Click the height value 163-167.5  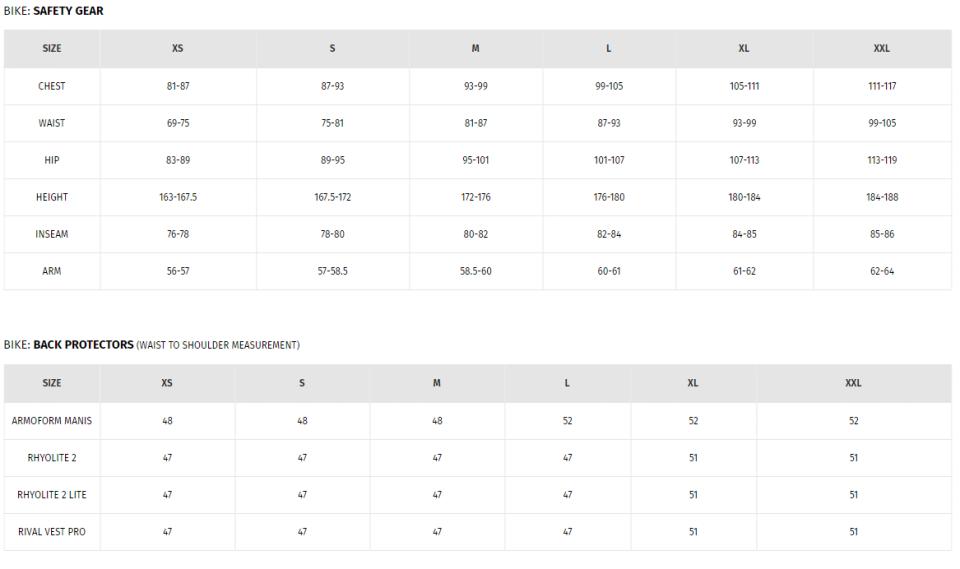(x=178, y=197)
